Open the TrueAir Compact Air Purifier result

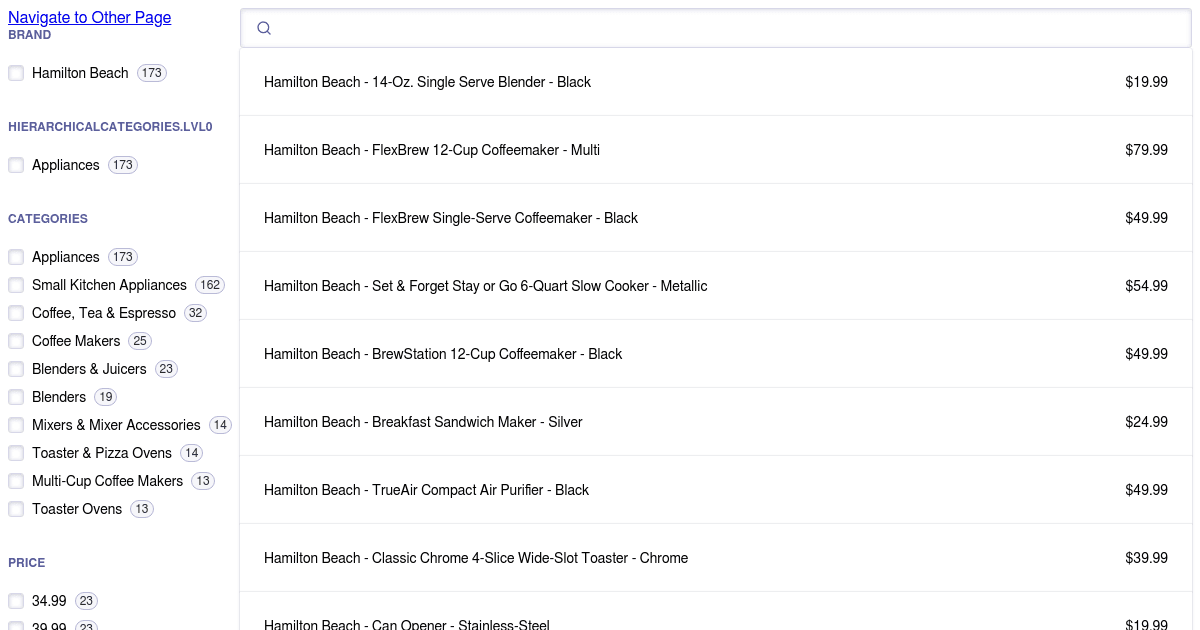(426, 490)
